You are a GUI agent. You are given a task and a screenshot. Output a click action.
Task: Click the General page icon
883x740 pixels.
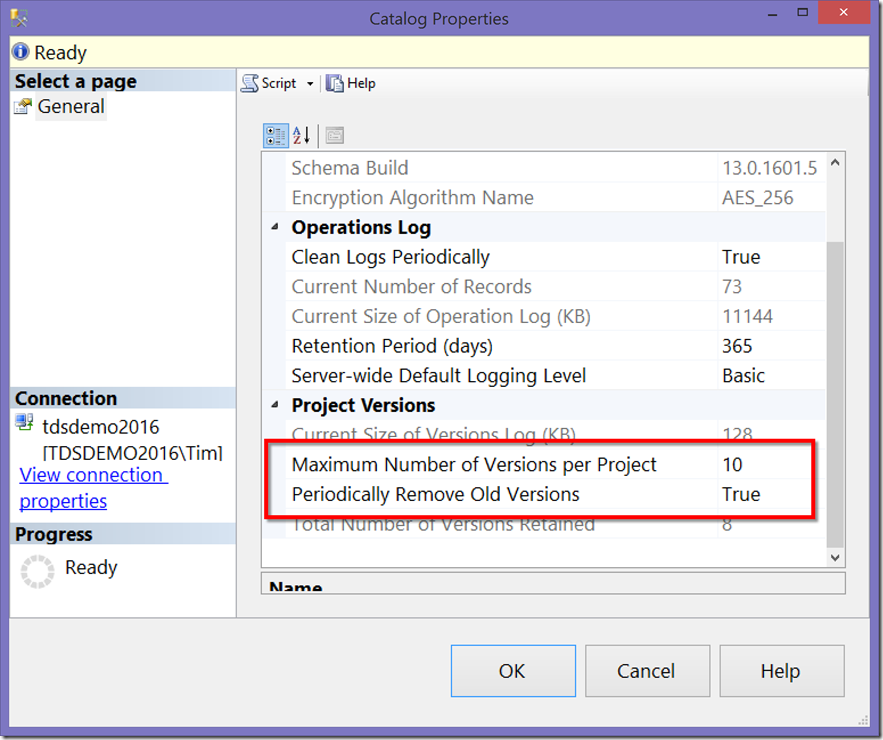pyautogui.click(x=21, y=106)
